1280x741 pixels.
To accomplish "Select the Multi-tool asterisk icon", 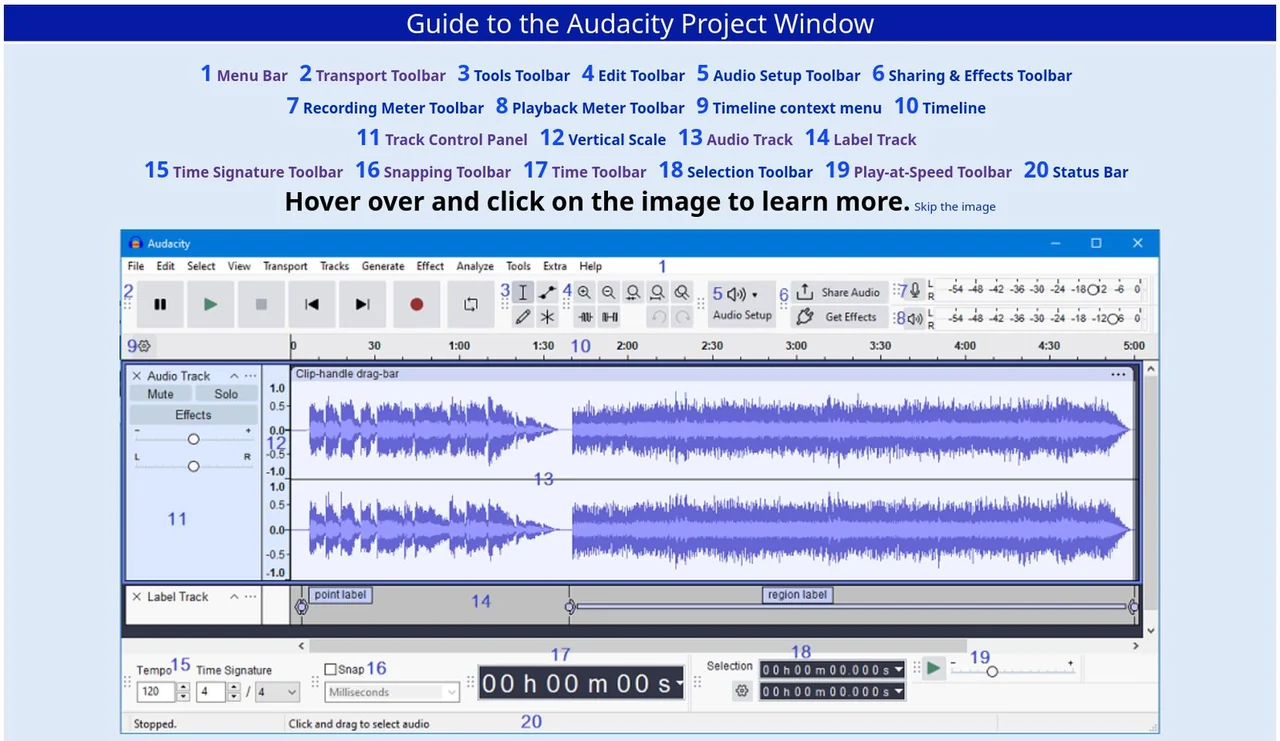I will point(547,317).
